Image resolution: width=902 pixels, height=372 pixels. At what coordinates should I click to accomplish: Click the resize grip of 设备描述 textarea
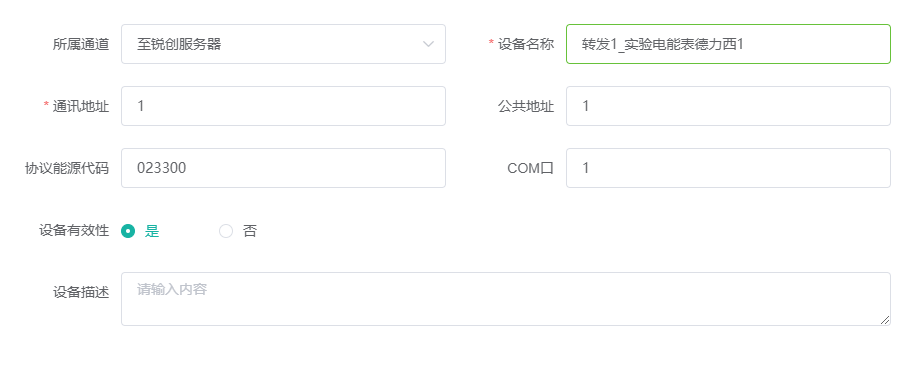coord(885,320)
